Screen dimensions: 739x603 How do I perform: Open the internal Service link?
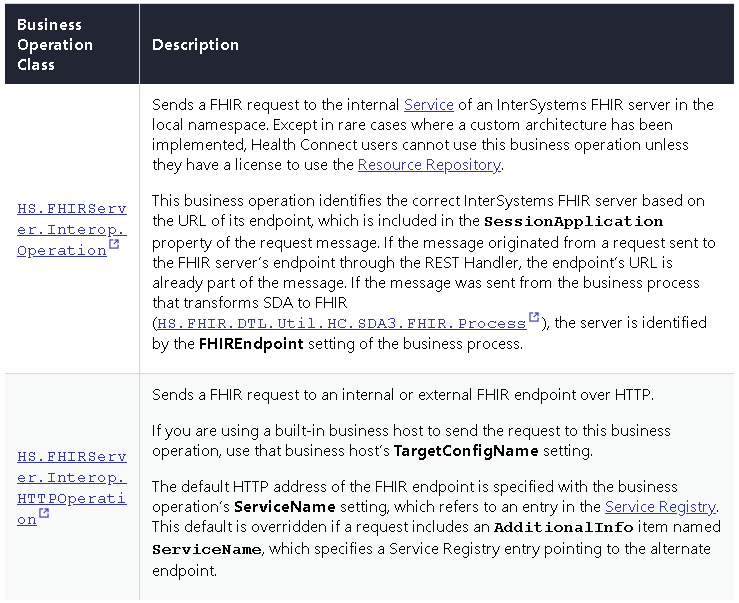point(428,105)
